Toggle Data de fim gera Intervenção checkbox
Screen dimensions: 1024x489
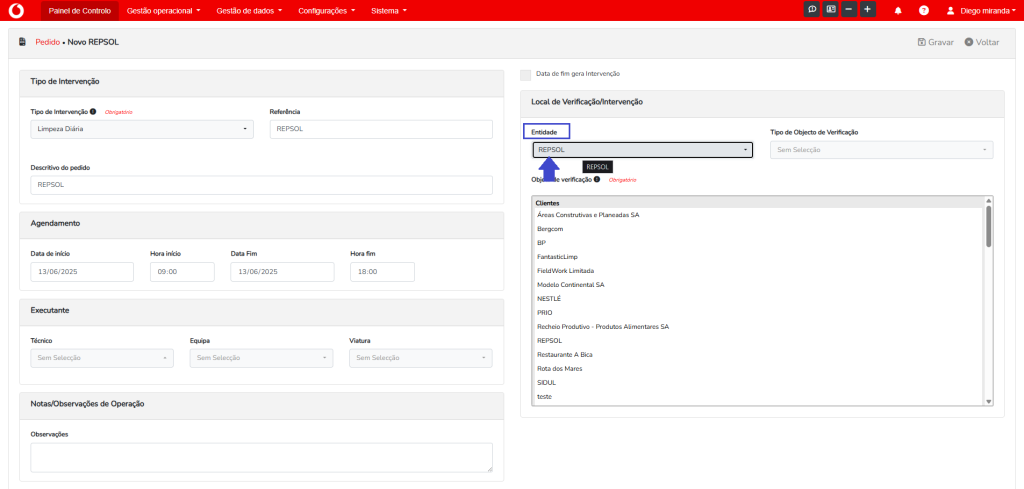tap(526, 74)
